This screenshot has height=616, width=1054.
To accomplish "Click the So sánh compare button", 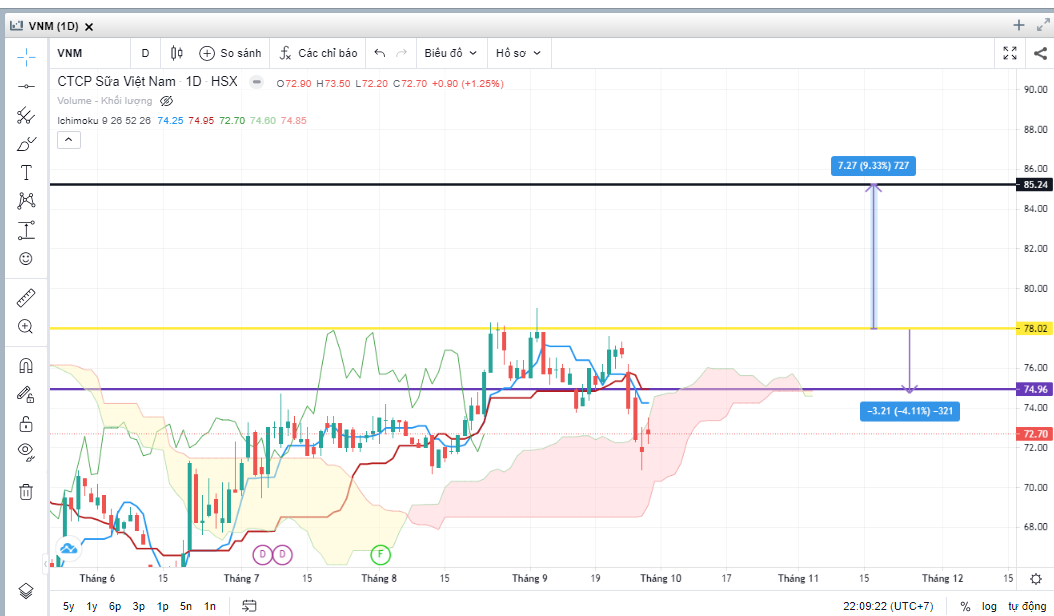I will [x=230, y=53].
